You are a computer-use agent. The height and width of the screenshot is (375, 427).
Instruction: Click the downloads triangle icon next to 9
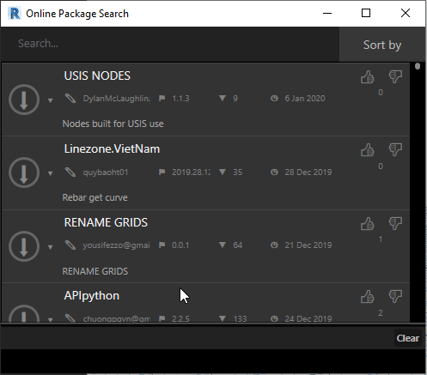coord(222,98)
